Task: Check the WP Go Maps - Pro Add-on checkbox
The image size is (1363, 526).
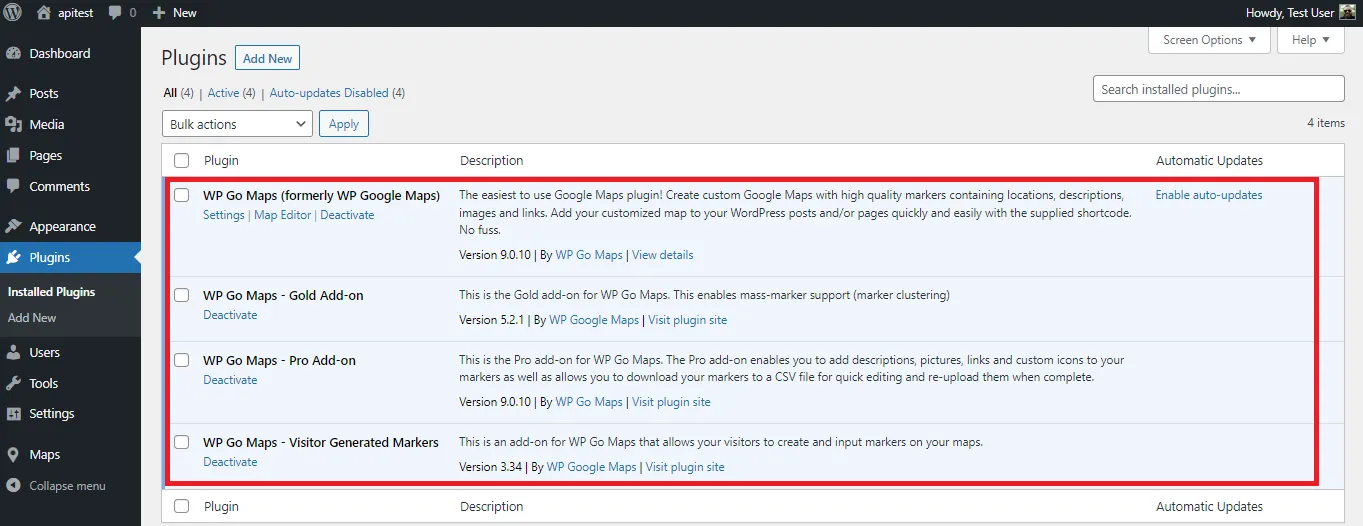Action: point(181,361)
